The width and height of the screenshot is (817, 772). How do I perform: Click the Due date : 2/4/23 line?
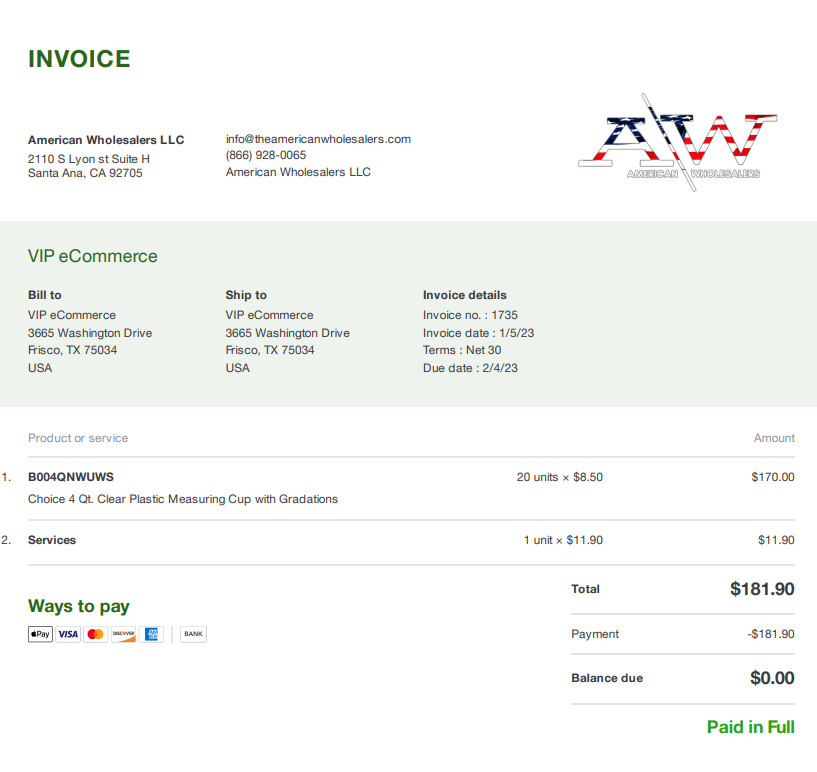click(x=471, y=368)
